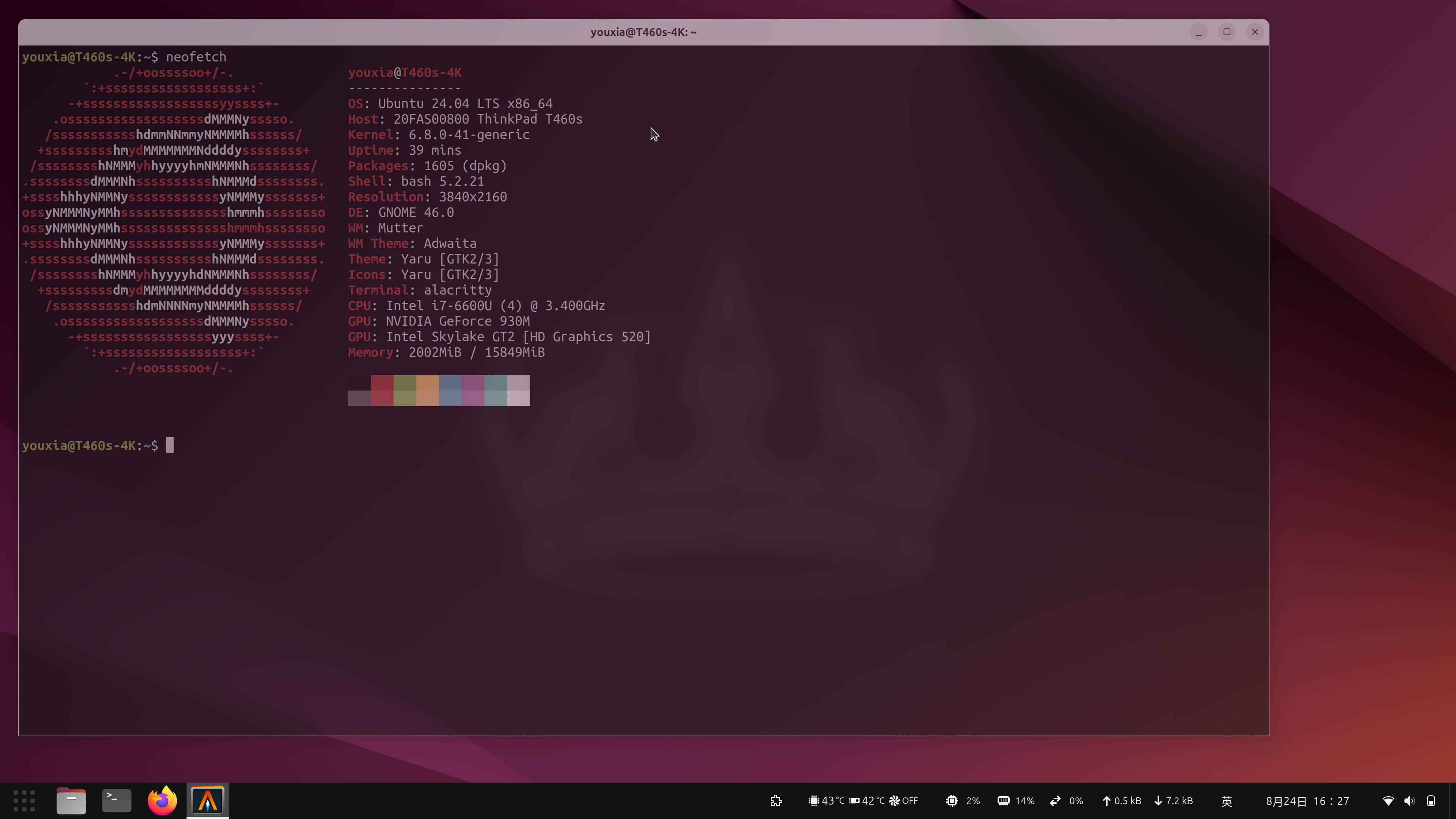
Task: Click the 'Icons: Yaru [GTK2/3]' line
Action: pyautogui.click(x=424, y=275)
